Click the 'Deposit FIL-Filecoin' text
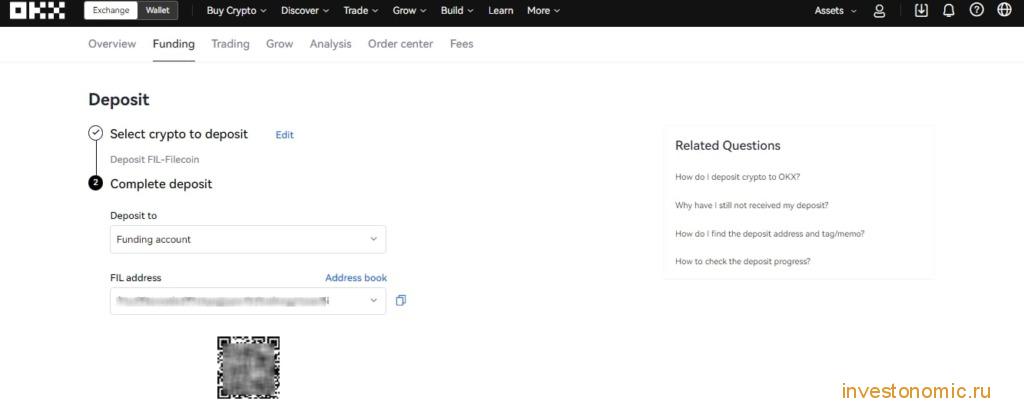The height and width of the screenshot is (411, 1024). [155, 159]
